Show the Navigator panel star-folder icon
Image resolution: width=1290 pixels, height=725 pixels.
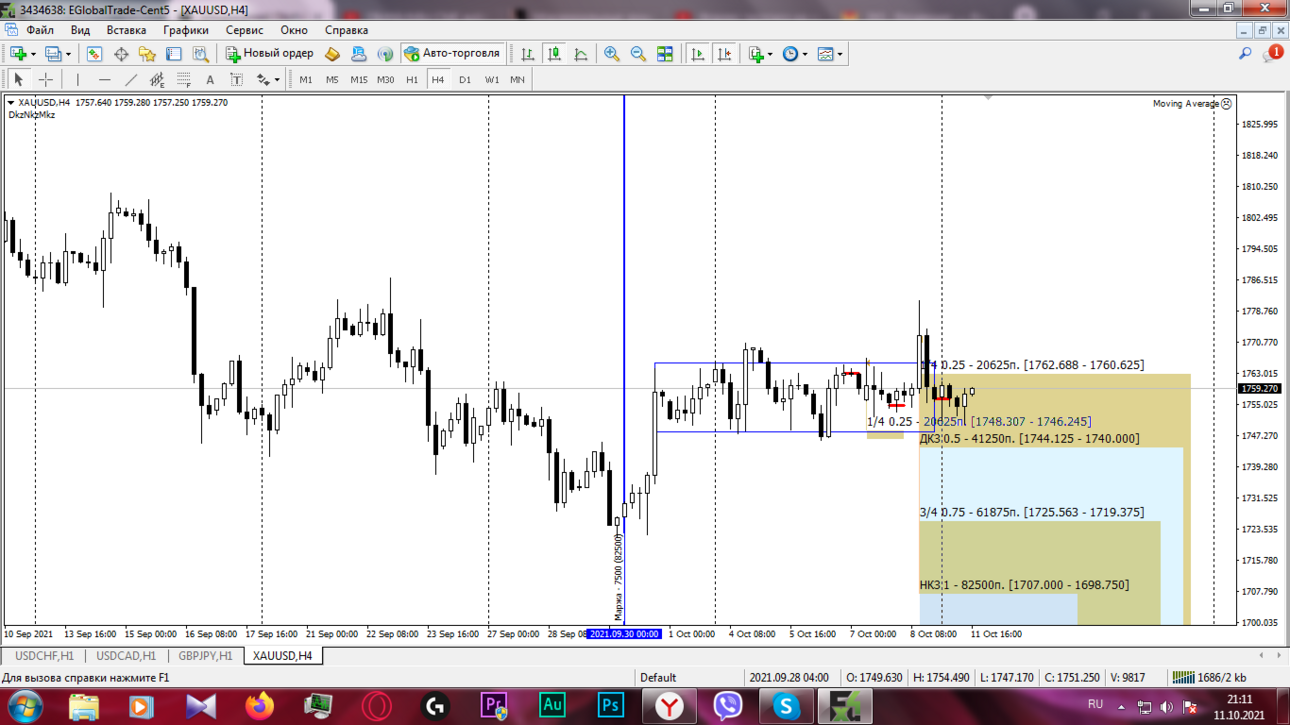click(x=147, y=54)
